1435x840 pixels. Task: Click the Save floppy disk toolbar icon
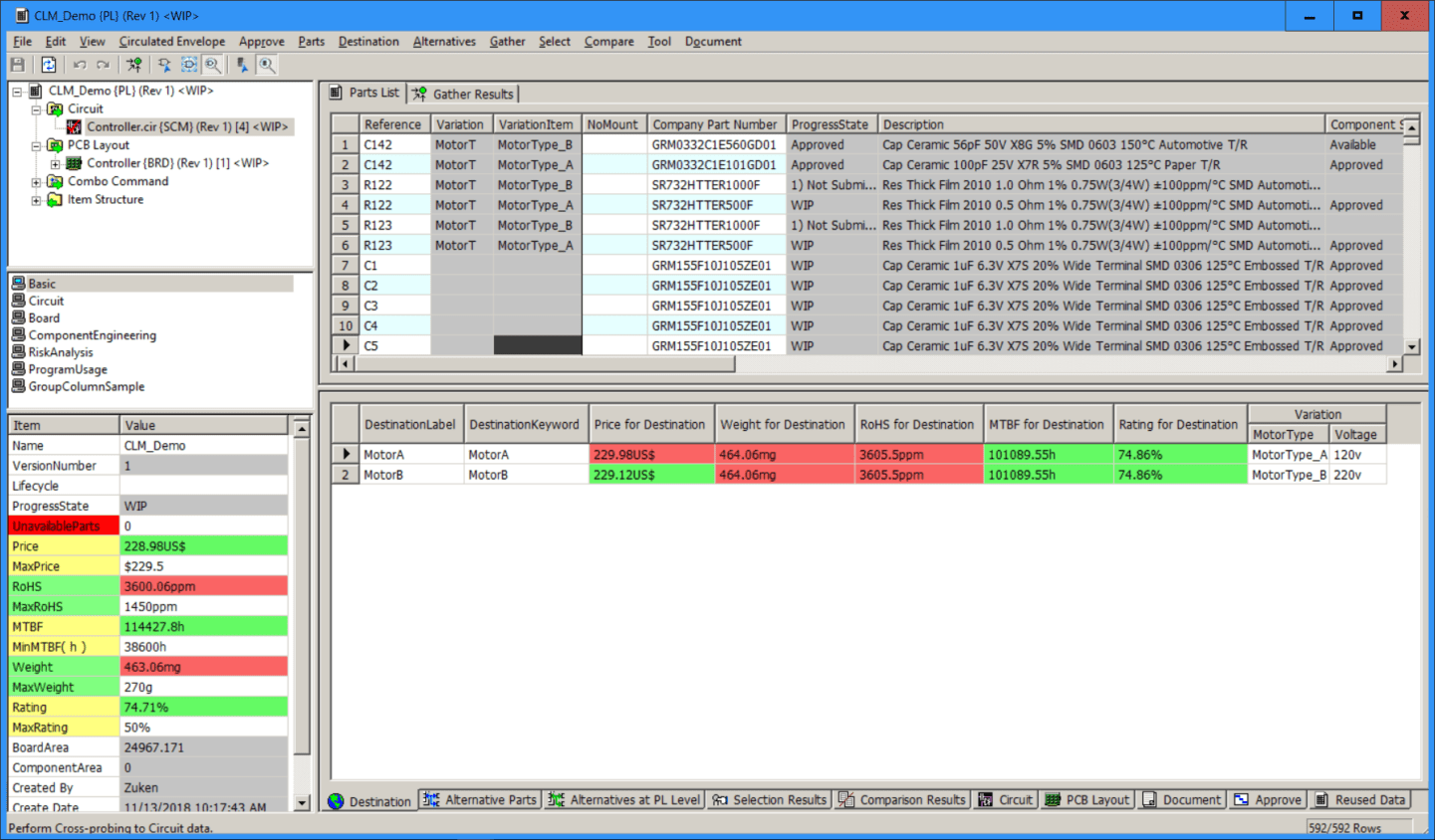tap(18, 65)
